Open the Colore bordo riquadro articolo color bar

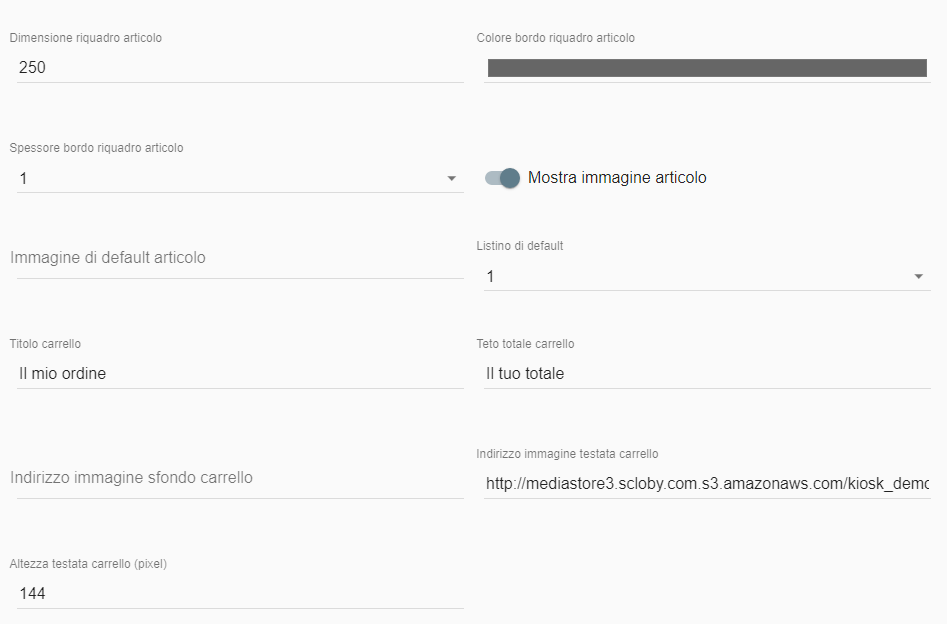pos(707,68)
